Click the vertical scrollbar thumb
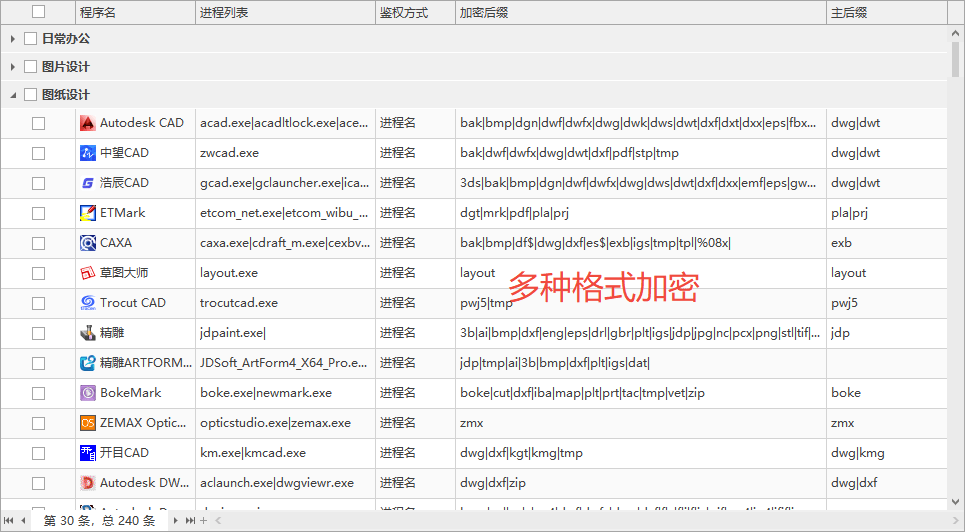 tap(956, 60)
